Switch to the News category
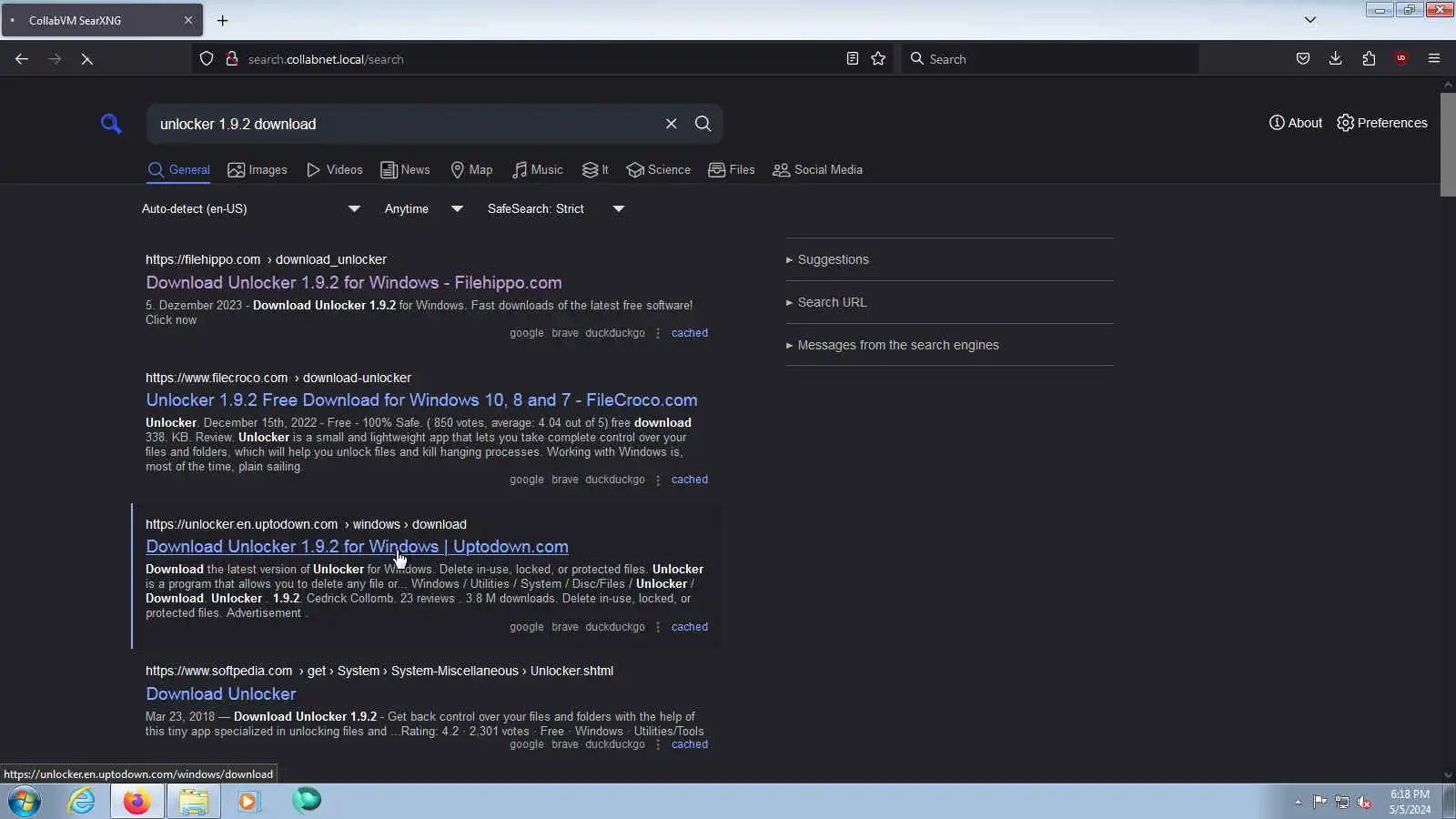The width and height of the screenshot is (1456, 819). pyautogui.click(x=405, y=170)
